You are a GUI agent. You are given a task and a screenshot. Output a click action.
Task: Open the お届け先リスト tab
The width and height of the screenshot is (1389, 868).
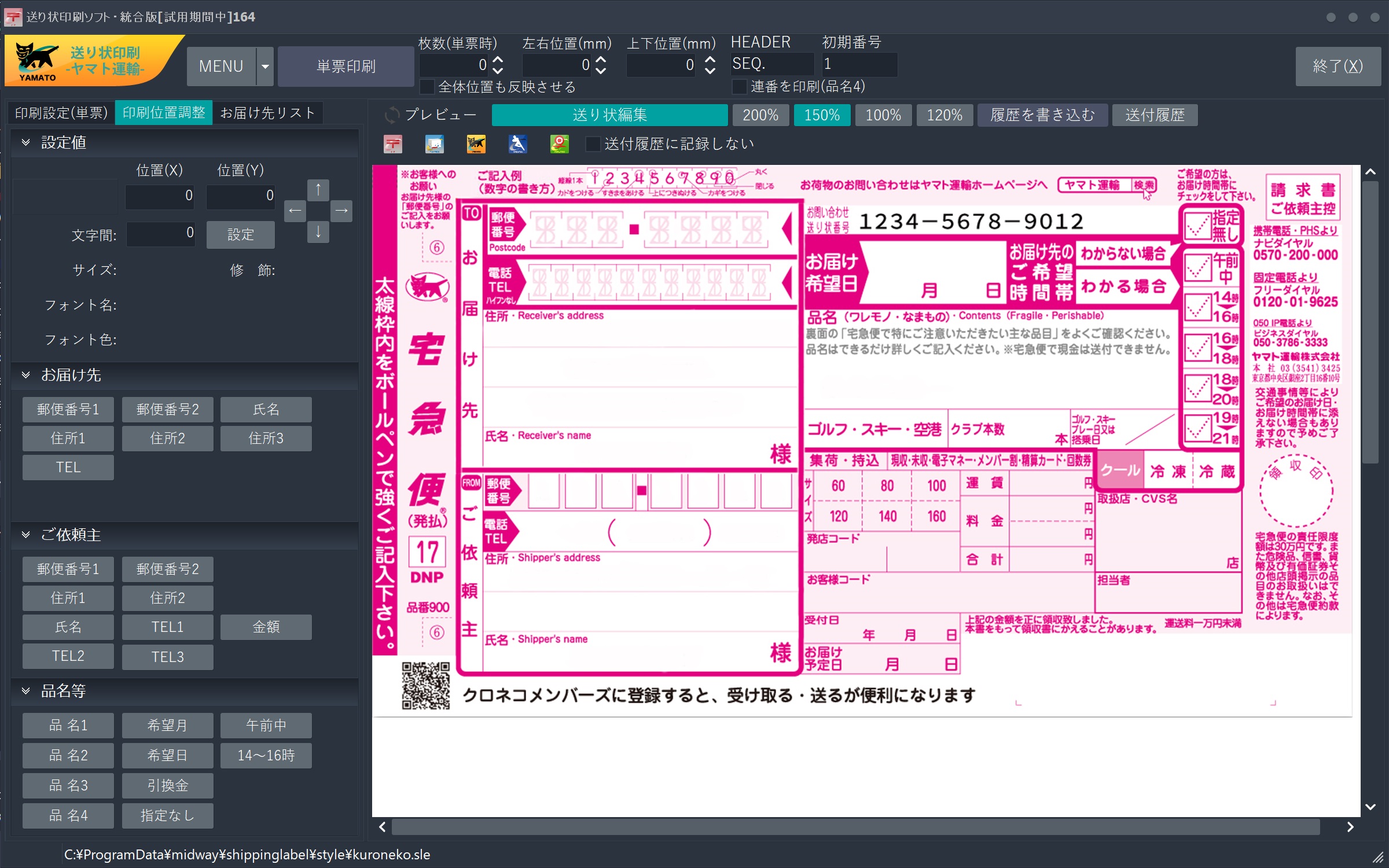click(x=267, y=113)
